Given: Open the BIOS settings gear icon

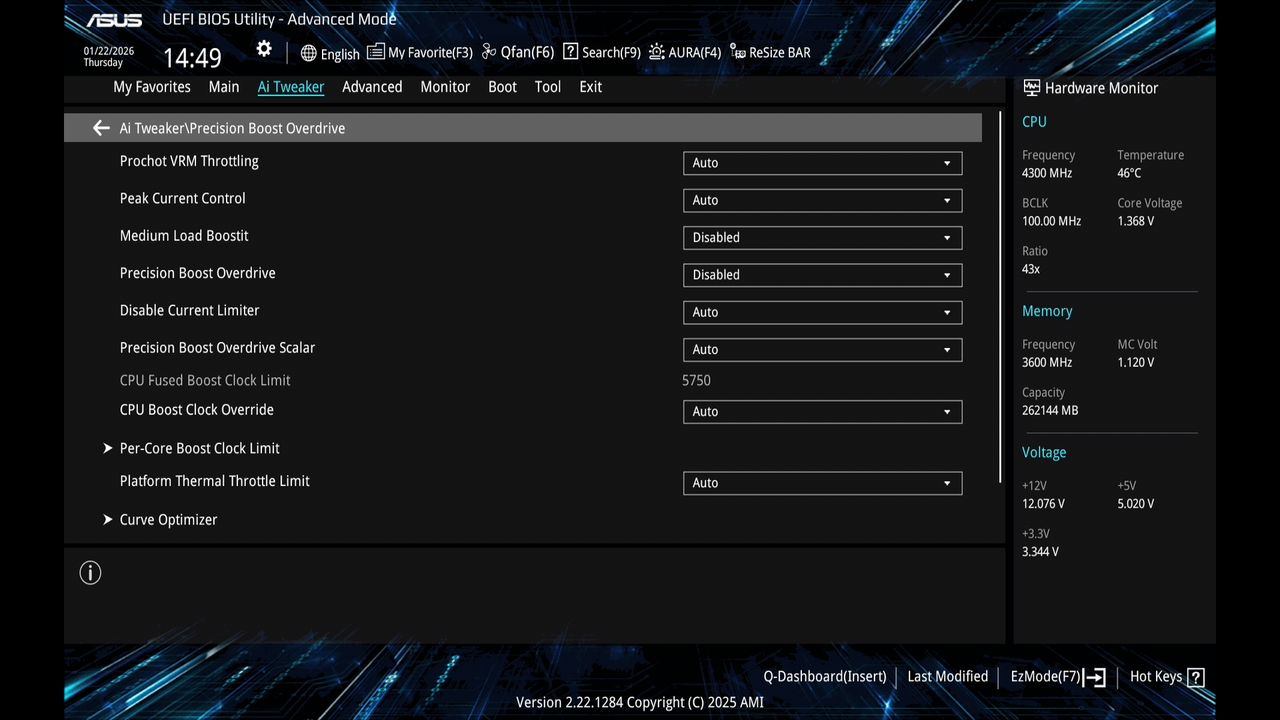Looking at the screenshot, I should (263, 48).
